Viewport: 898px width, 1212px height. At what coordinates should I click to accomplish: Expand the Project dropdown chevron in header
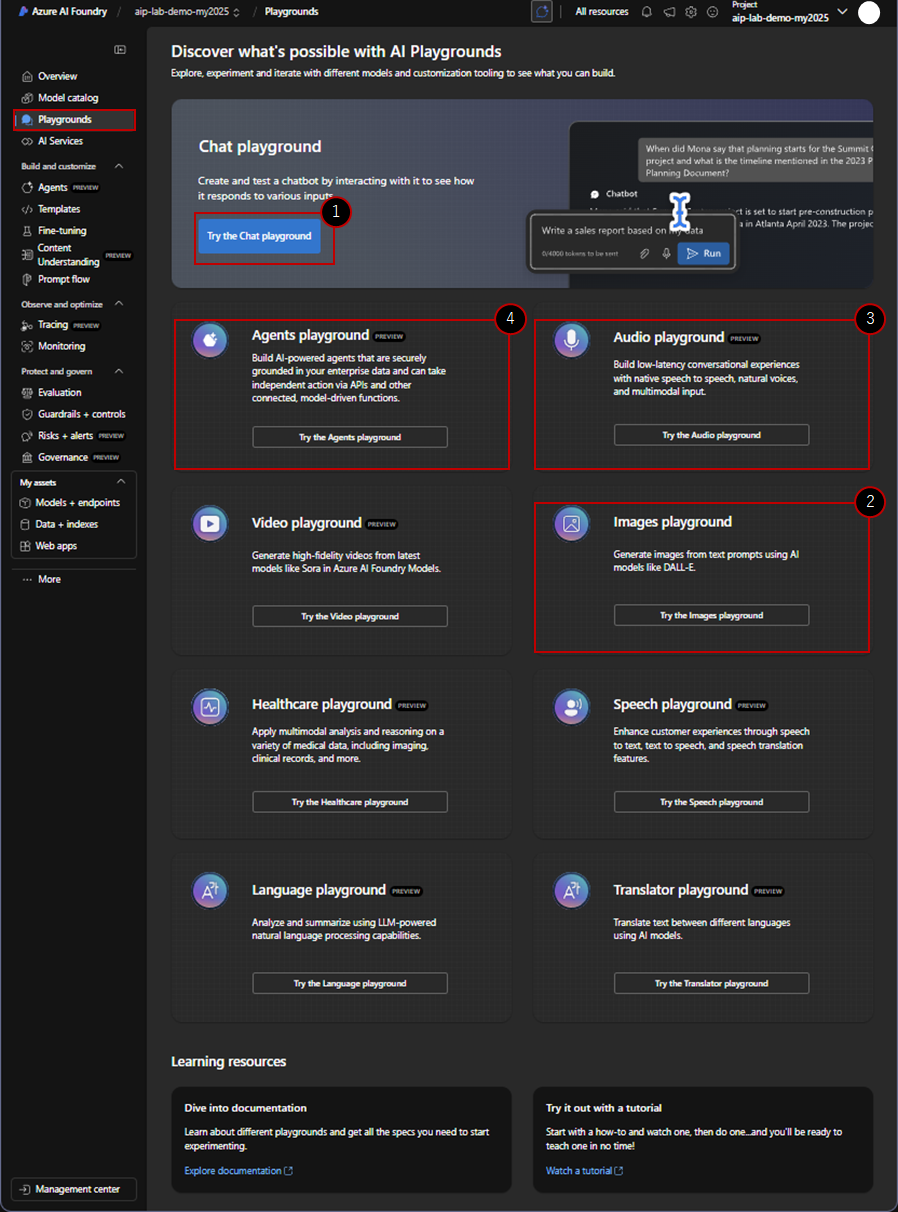[x=841, y=12]
